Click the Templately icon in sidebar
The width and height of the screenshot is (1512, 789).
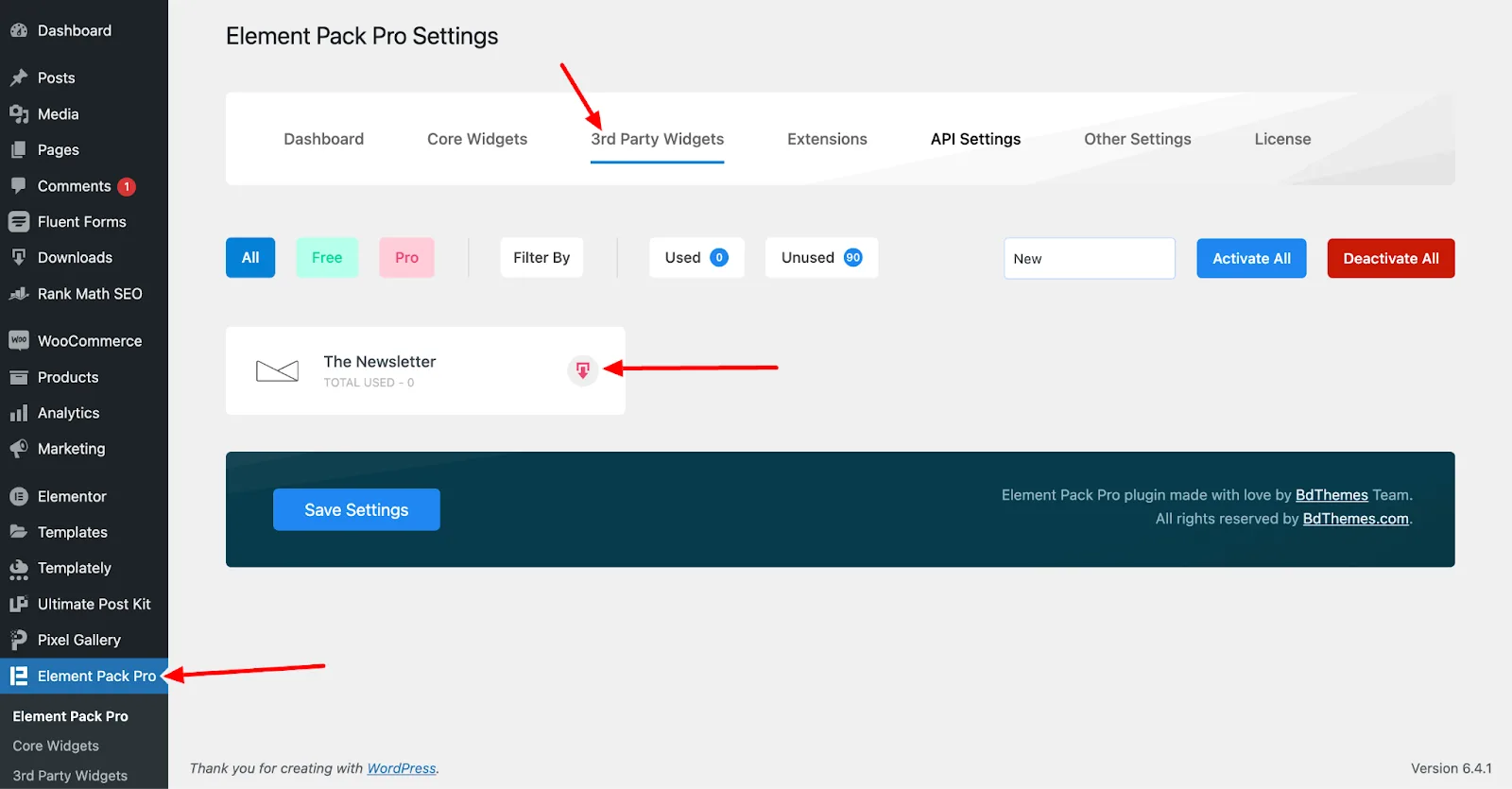(19, 568)
